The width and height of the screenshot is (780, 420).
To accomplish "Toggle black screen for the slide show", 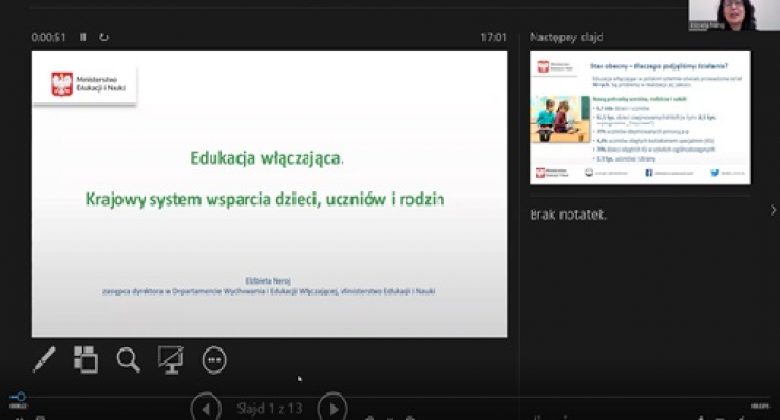I will click(x=171, y=359).
